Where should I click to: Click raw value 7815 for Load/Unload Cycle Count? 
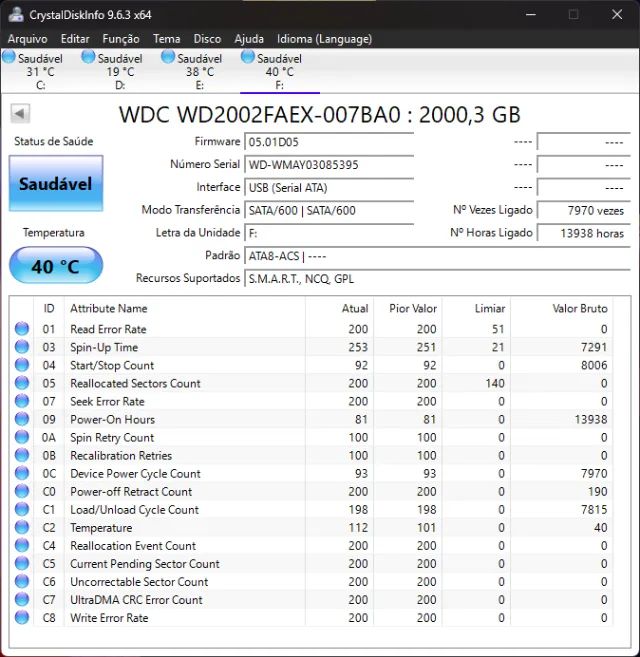pos(594,510)
